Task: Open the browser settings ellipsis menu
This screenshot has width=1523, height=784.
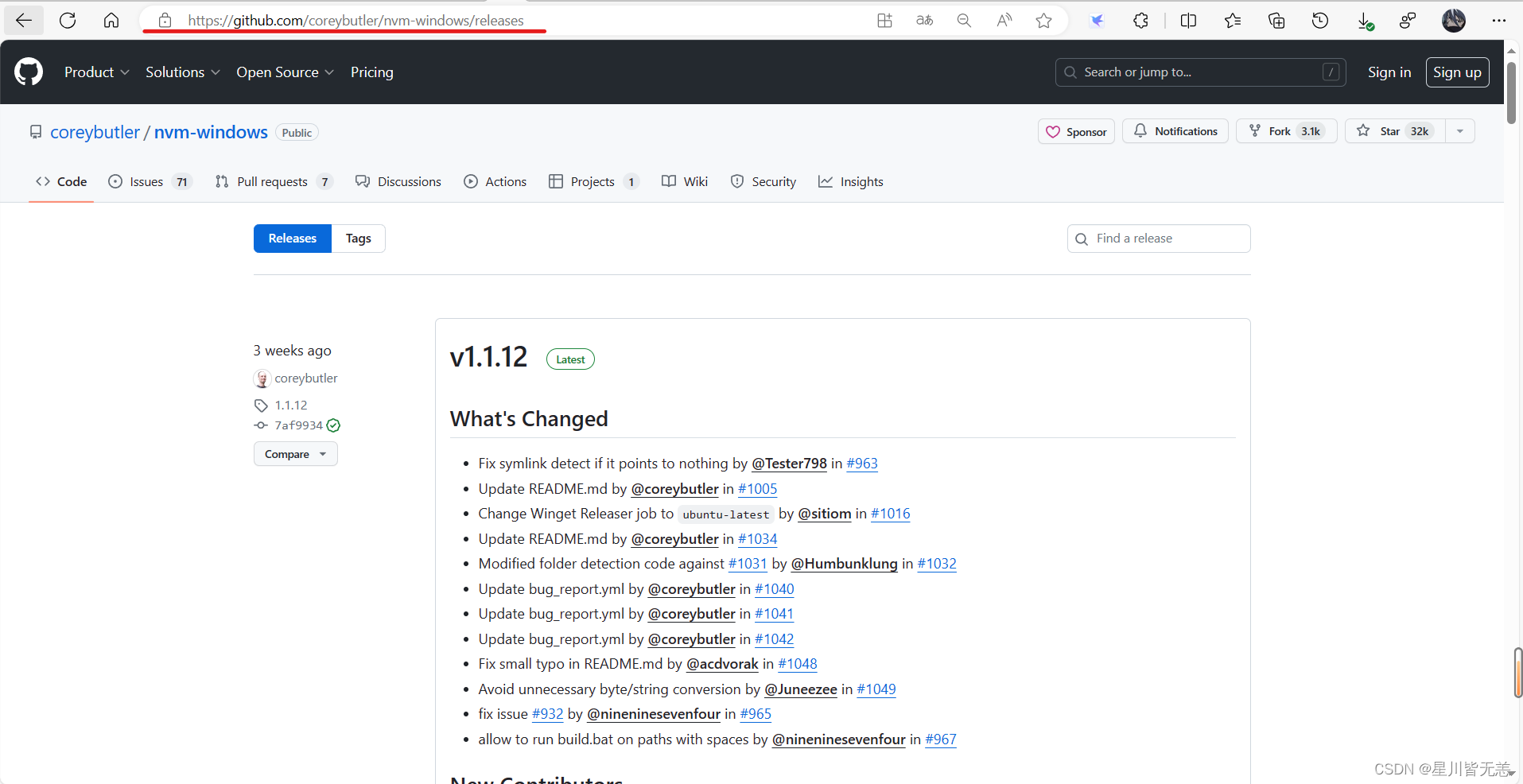Action: [x=1499, y=21]
